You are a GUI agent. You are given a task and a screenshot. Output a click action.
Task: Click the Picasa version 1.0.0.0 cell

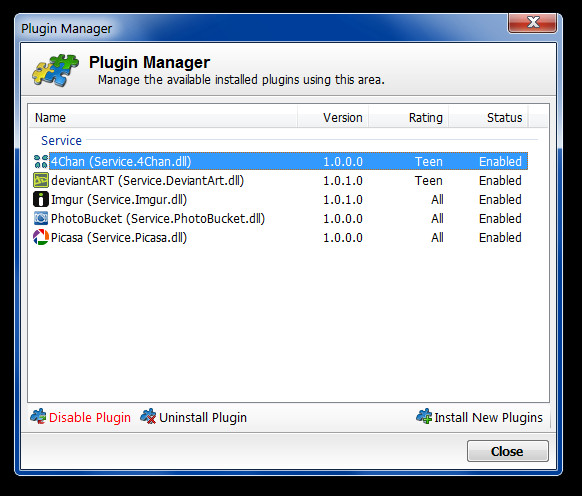343,237
